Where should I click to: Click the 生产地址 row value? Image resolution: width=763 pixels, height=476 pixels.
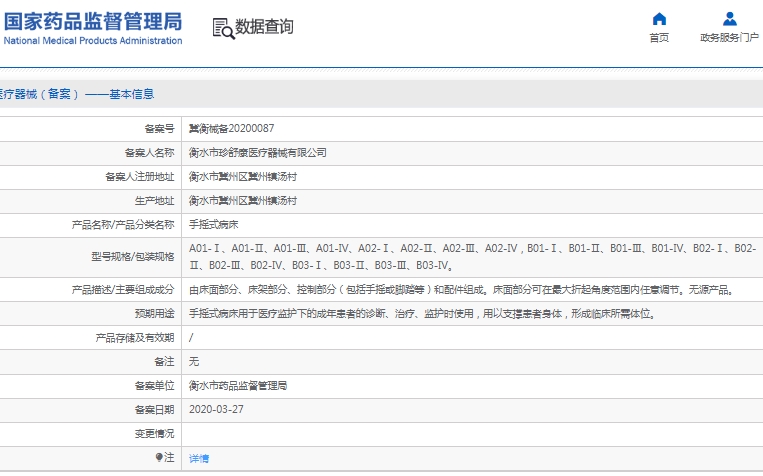243,201
